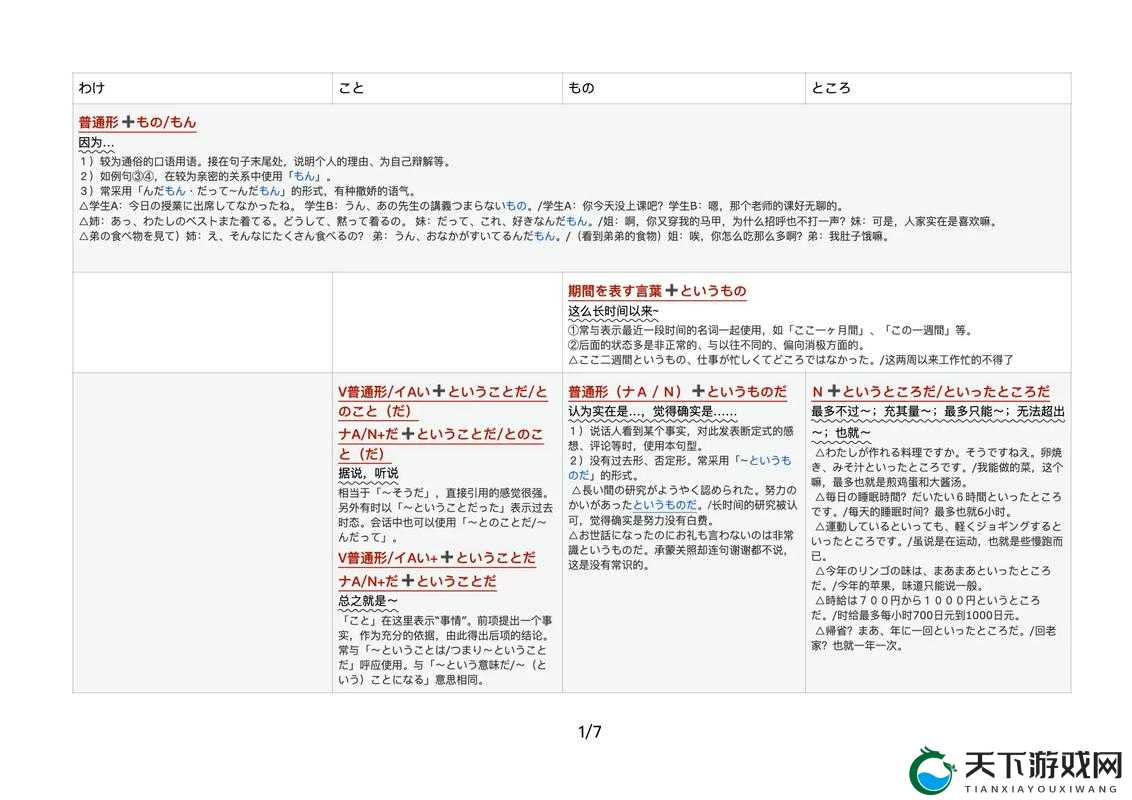This screenshot has height=800, width=1132.
Task: Click the example starting △今年のリンゴの味は
Action: 931,578
